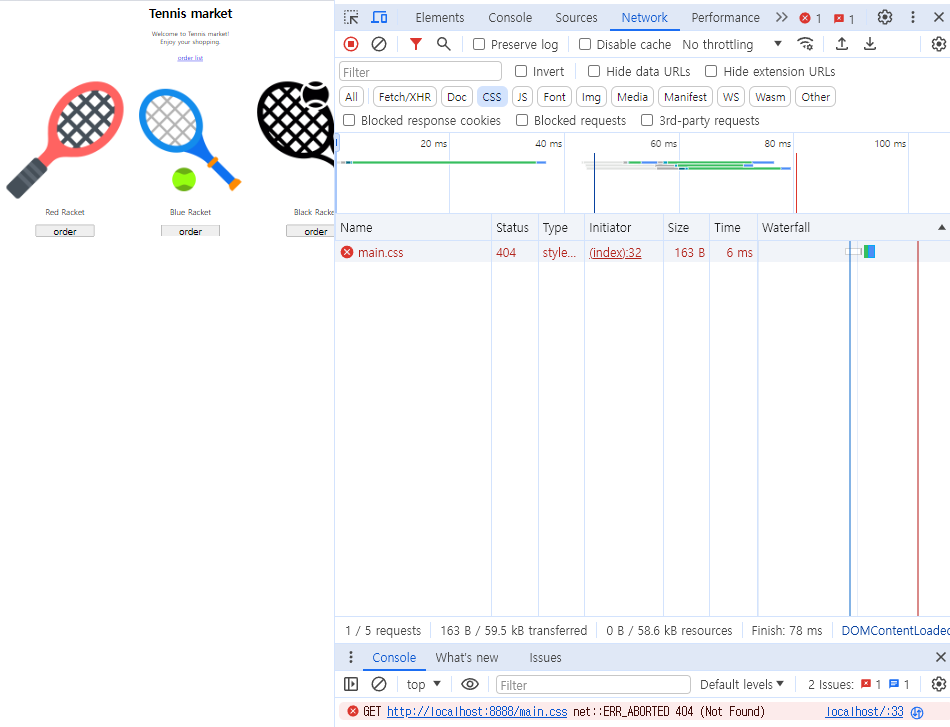Image resolution: width=950 pixels, height=727 pixels.
Task: Open the Default levels dropdown
Action: pyautogui.click(x=742, y=685)
